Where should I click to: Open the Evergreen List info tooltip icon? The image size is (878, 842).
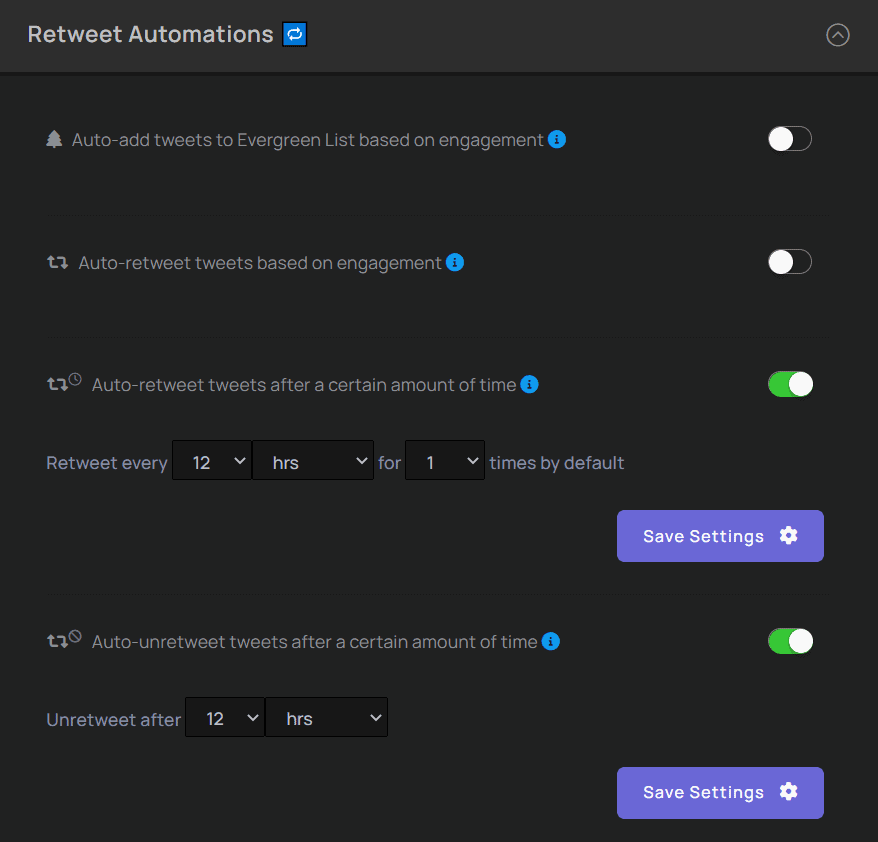[x=557, y=140]
